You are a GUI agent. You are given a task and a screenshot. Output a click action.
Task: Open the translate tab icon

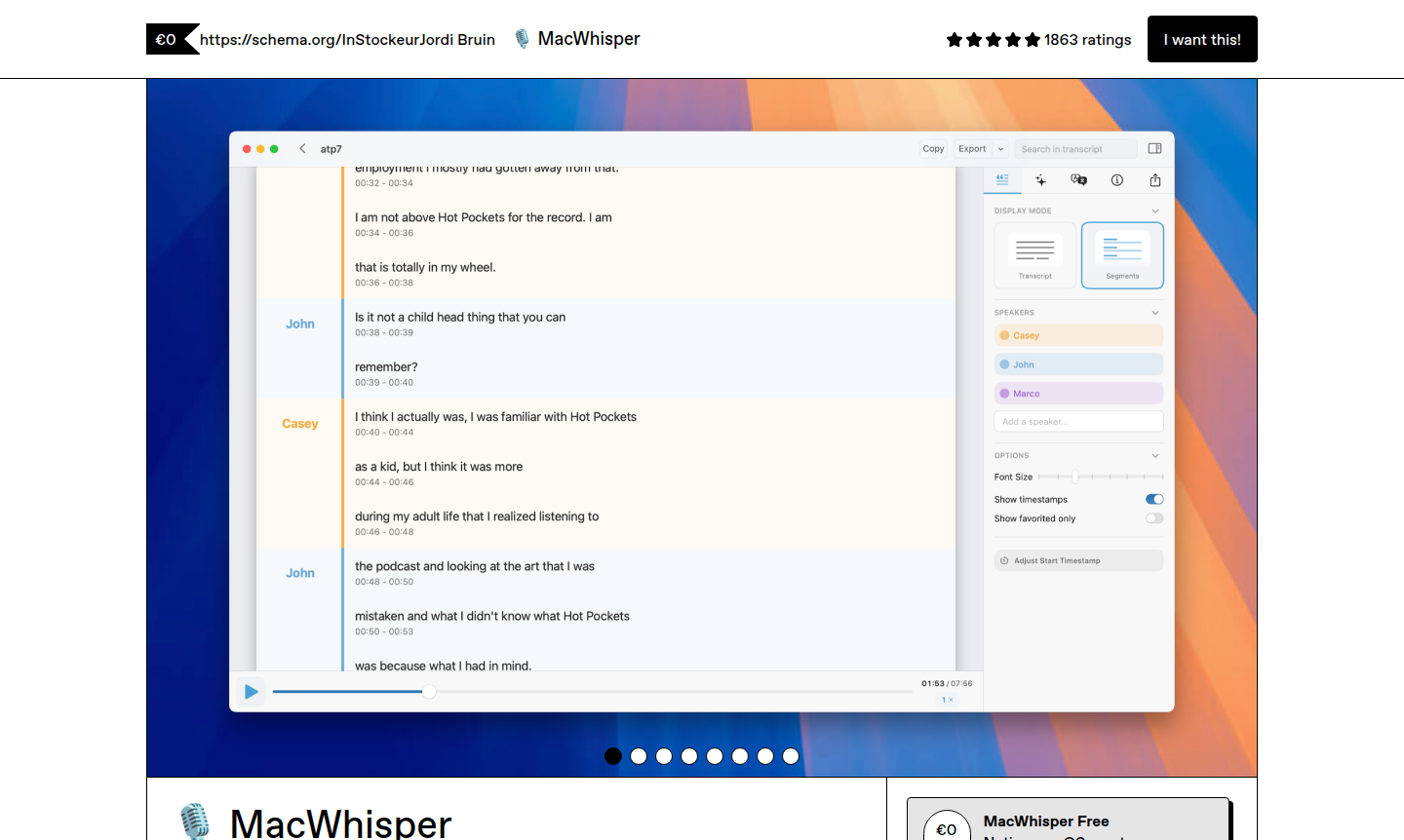(x=1078, y=180)
